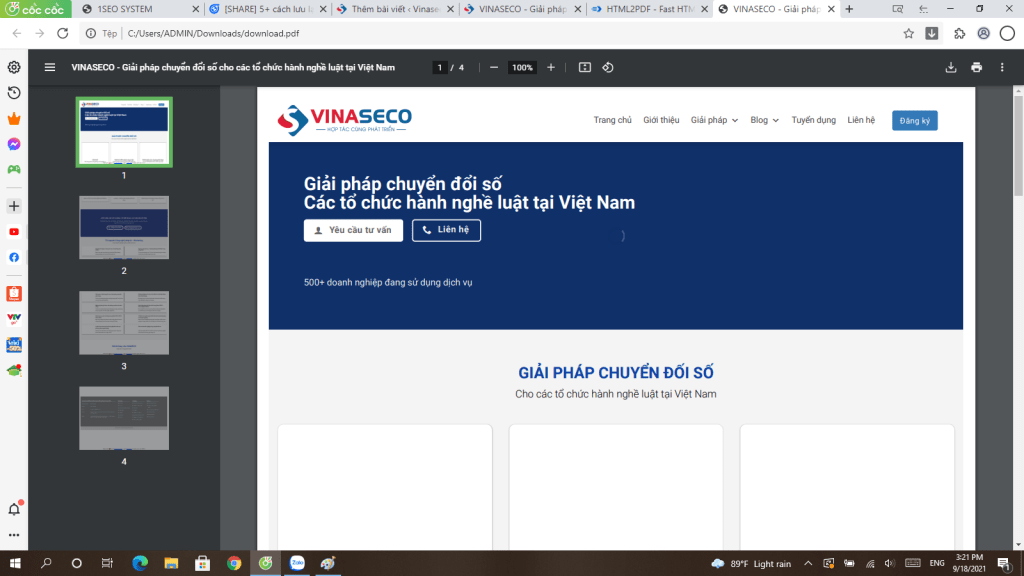Open Google Chrome from the taskbar
1024x576 pixels.
point(234,563)
